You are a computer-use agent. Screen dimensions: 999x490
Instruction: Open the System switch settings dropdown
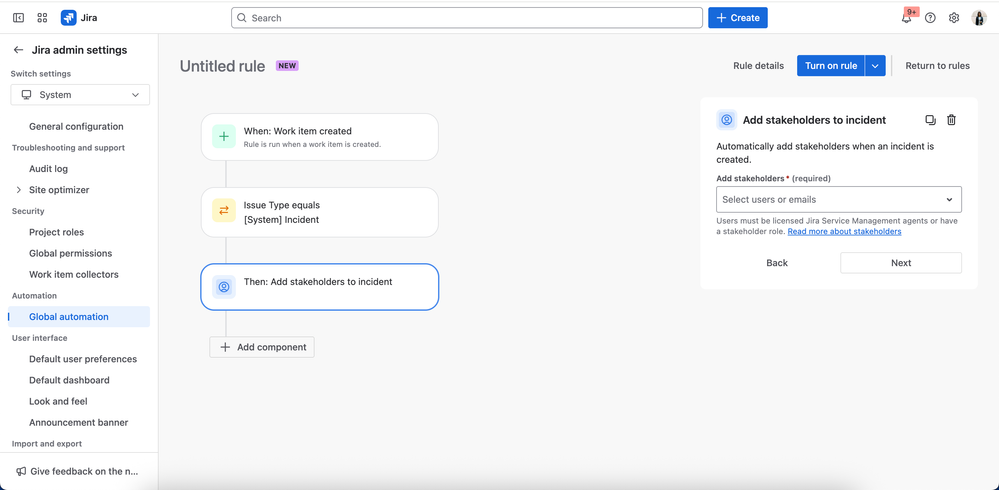pos(80,95)
